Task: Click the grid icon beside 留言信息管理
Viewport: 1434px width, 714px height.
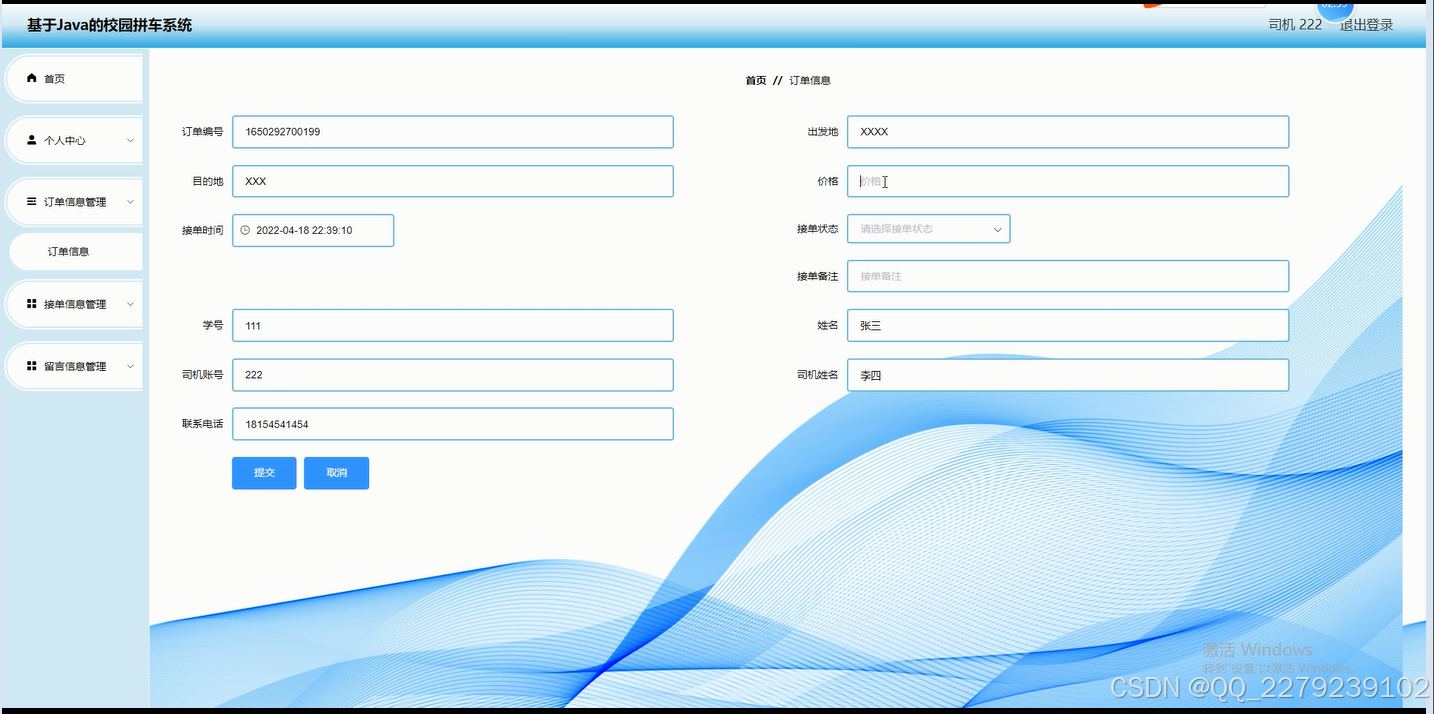Action: (x=32, y=366)
